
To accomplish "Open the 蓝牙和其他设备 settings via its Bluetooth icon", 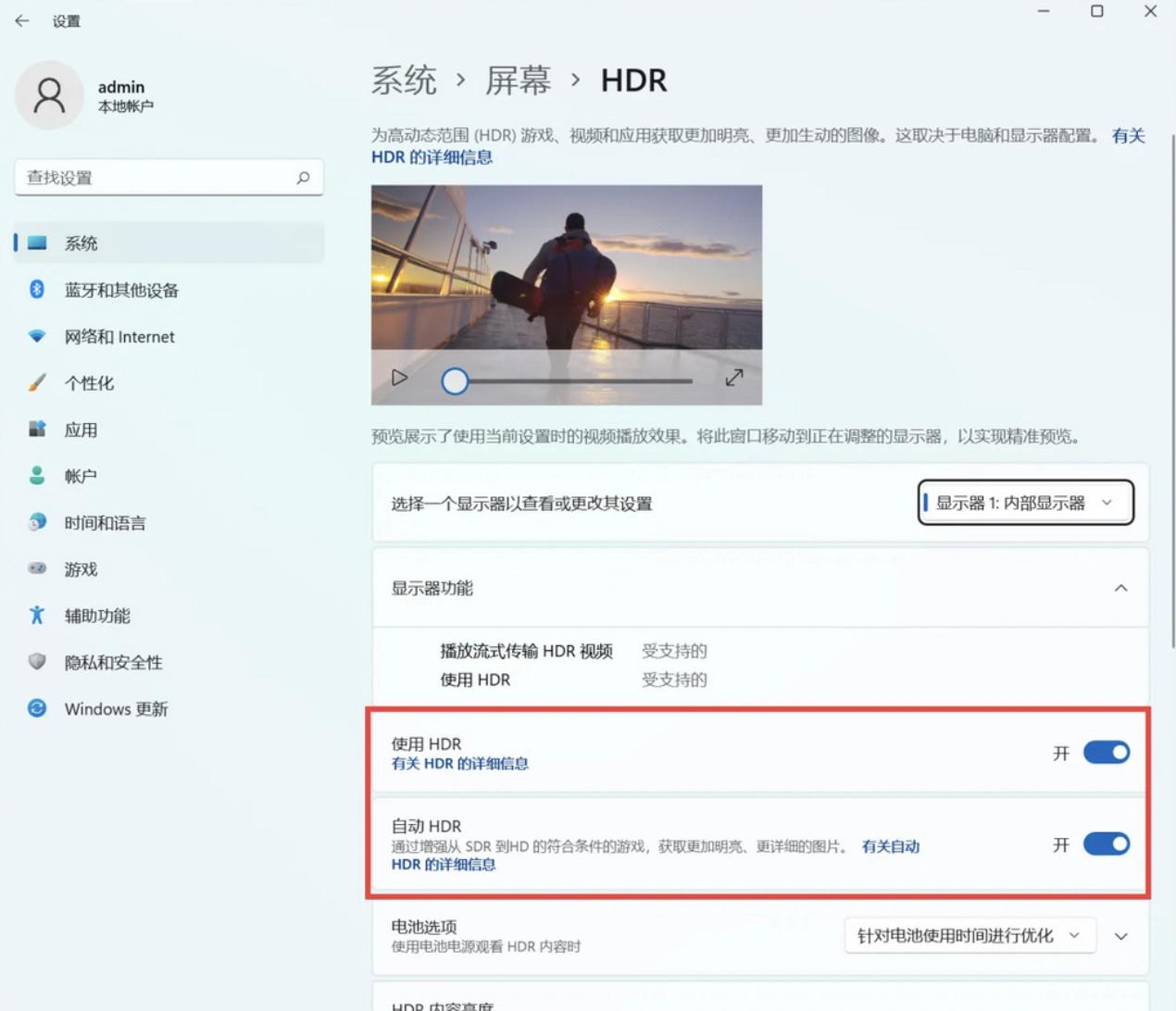I will pyautogui.click(x=37, y=290).
